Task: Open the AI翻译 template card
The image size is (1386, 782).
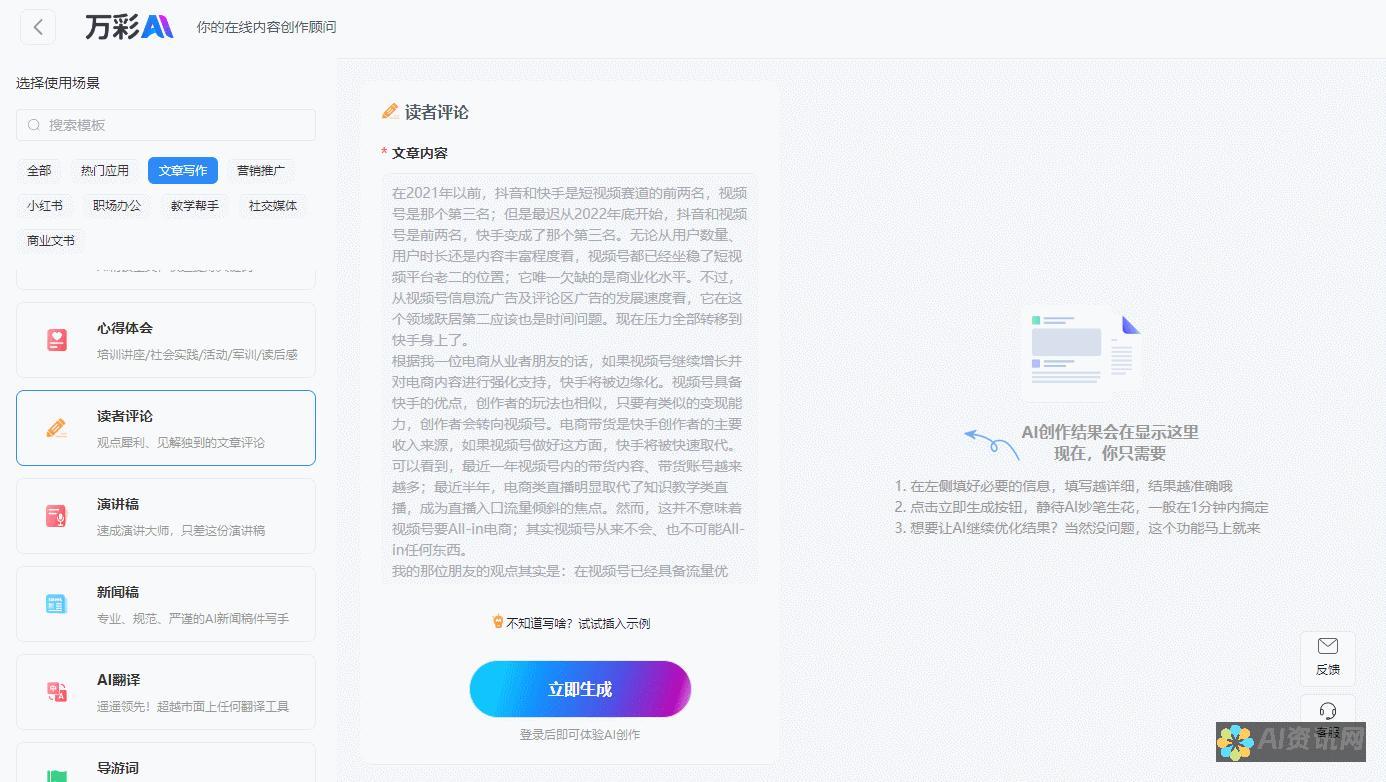Action: [166, 692]
